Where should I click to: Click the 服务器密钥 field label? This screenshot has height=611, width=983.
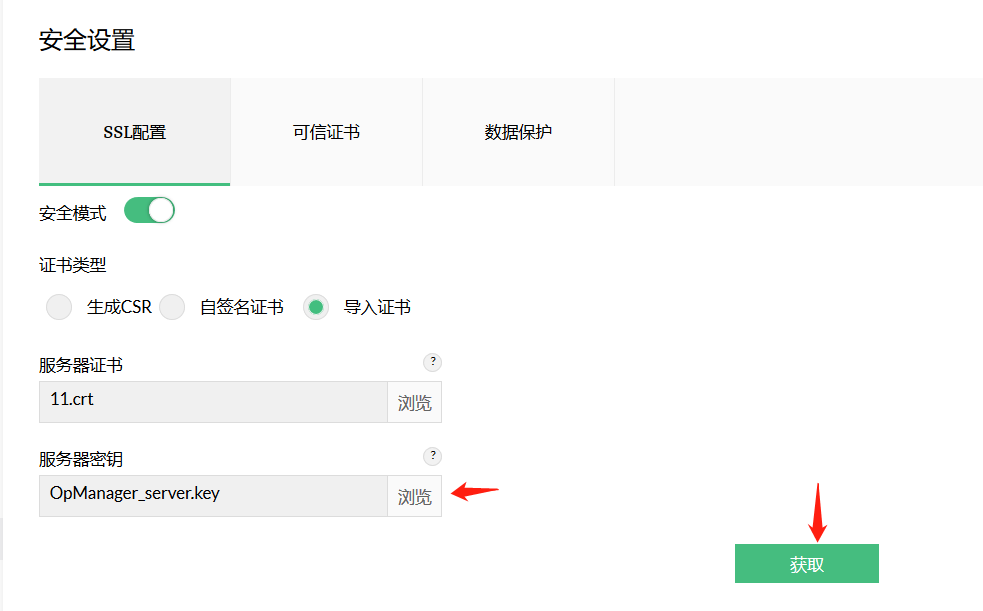point(81,459)
